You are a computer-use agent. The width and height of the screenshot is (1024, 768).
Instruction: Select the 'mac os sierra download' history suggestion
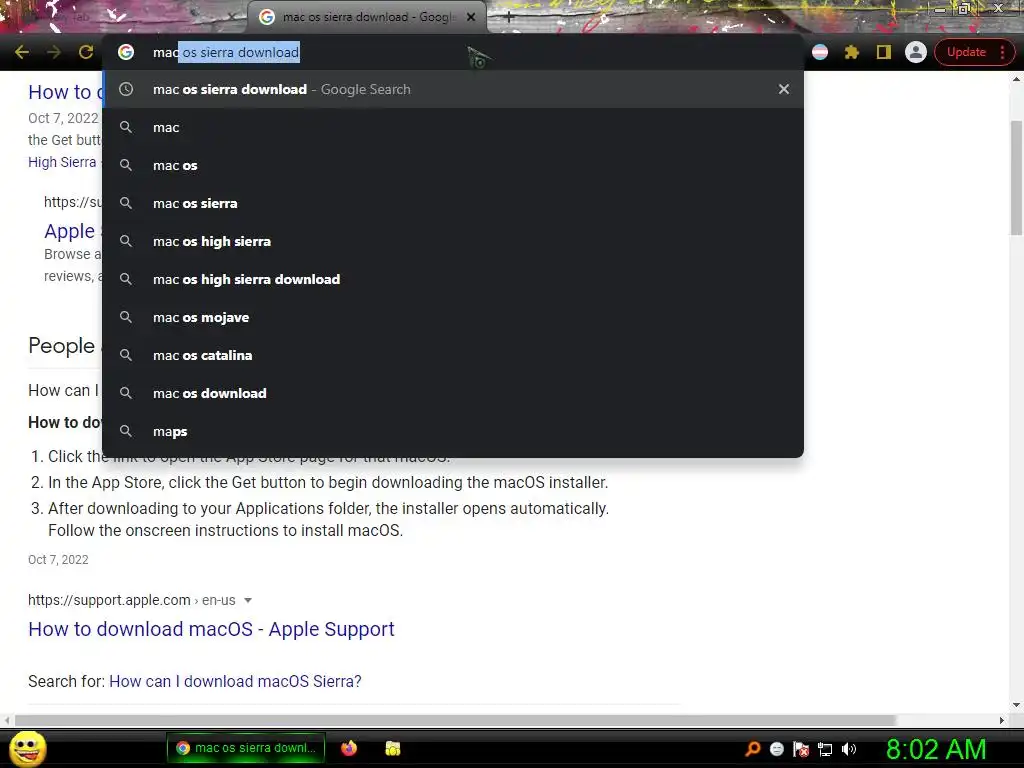[x=453, y=89]
